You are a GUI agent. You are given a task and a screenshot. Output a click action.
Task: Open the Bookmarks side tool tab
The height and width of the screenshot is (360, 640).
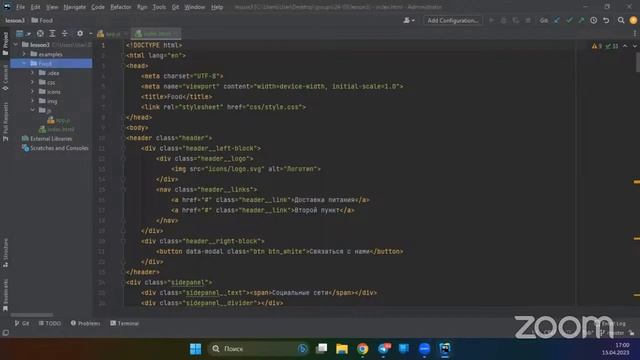click(5, 295)
